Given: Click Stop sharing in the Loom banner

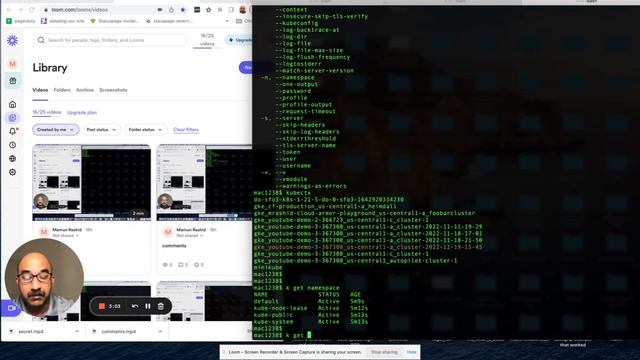Looking at the screenshot, I should coord(384,352).
